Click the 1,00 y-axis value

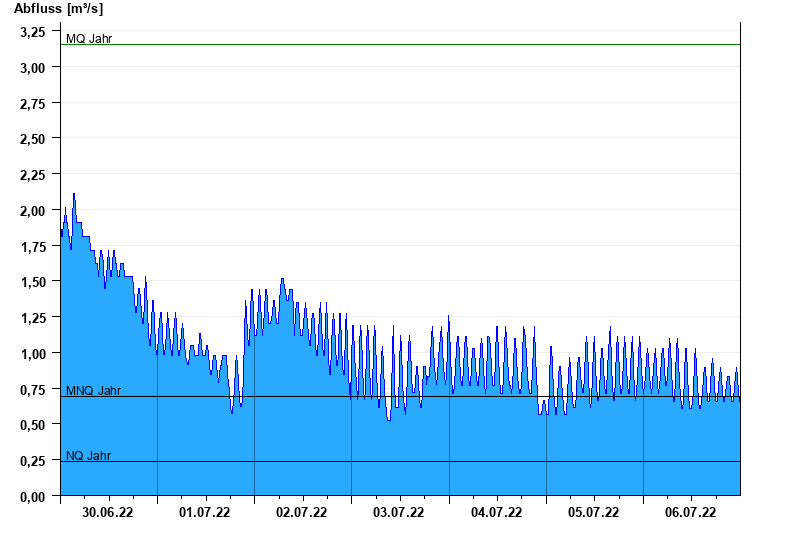(33, 354)
